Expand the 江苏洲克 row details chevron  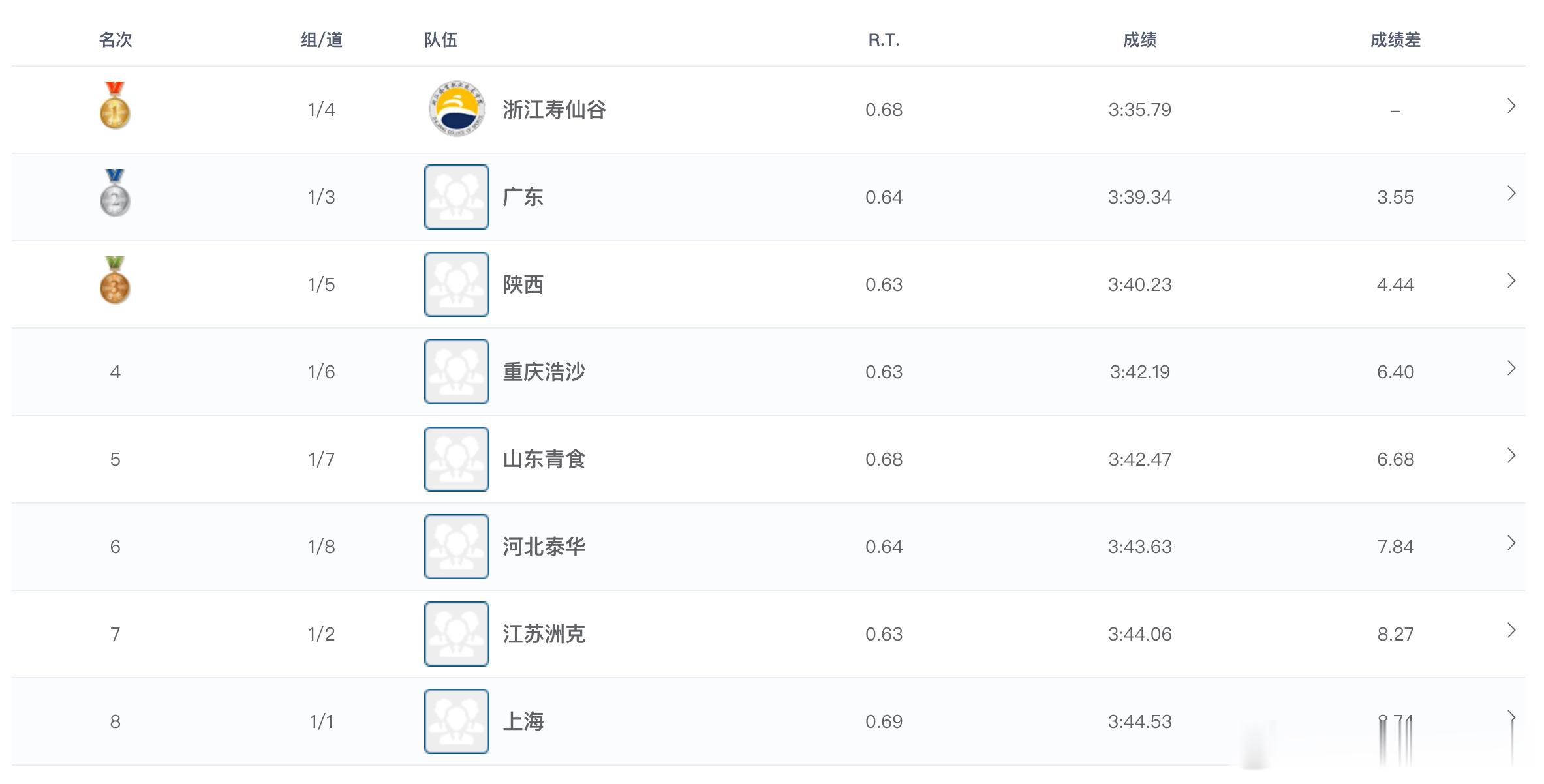pyautogui.click(x=1511, y=630)
